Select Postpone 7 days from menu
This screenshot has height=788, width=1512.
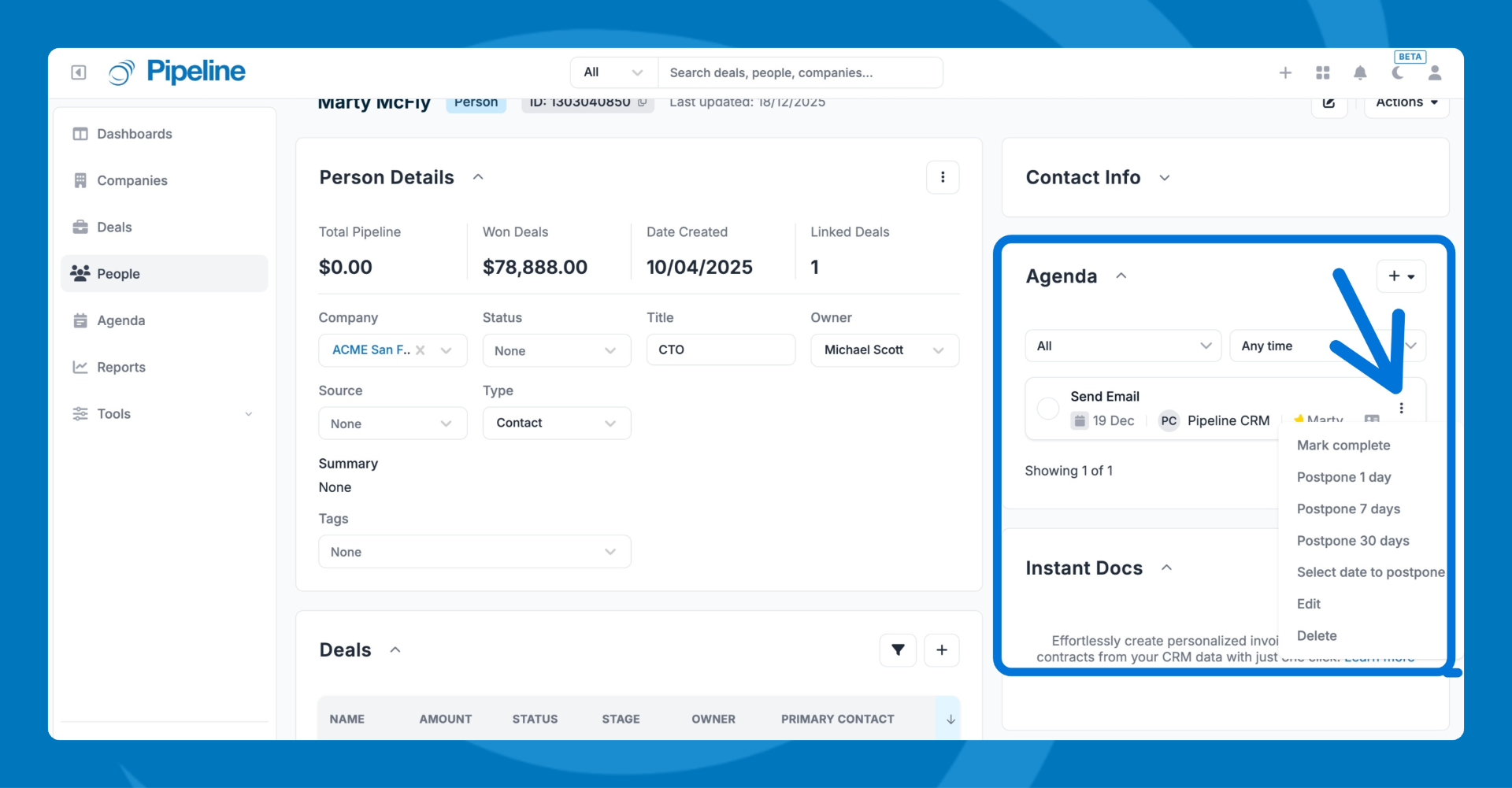click(x=1348, y=509)
